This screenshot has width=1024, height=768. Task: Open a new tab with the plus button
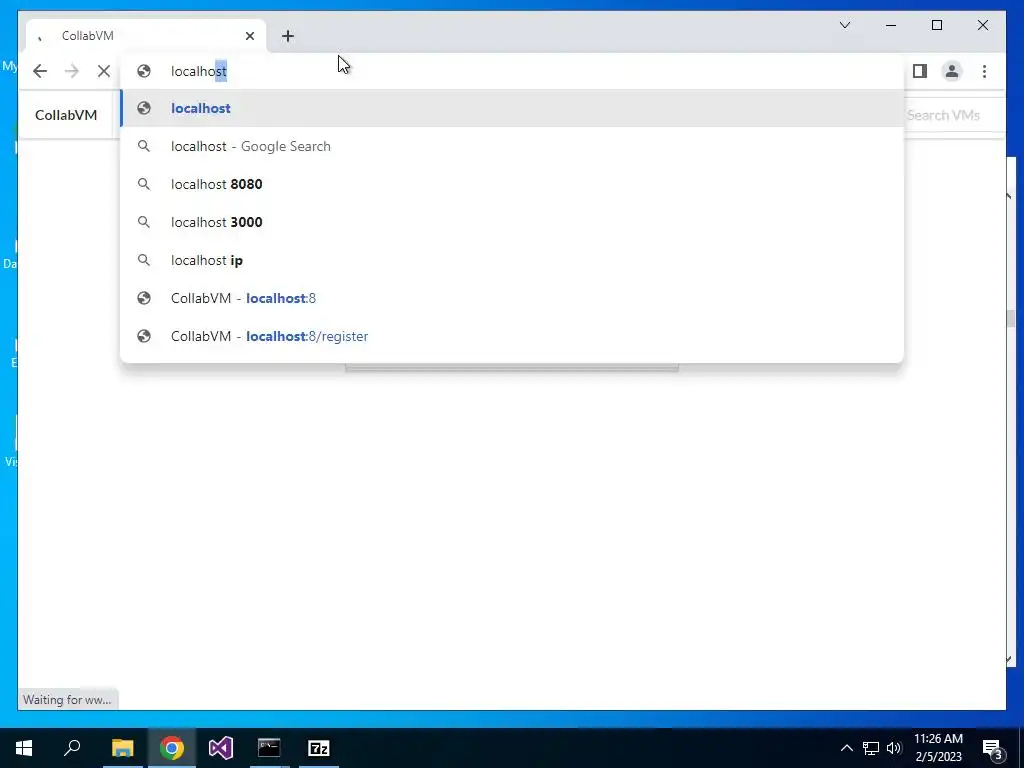point(288,36)
